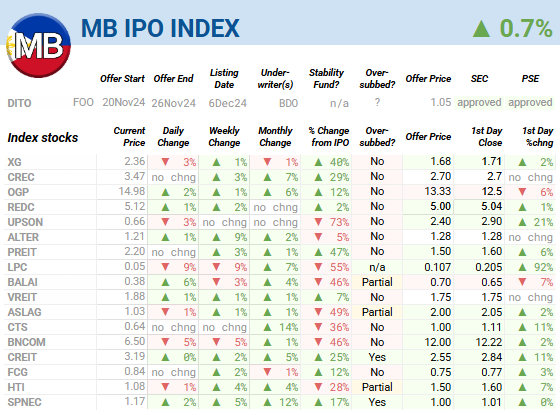Click the FCG ticker row label
The height and width of the screenshot is (415, 560).
[x=18, y=372]
